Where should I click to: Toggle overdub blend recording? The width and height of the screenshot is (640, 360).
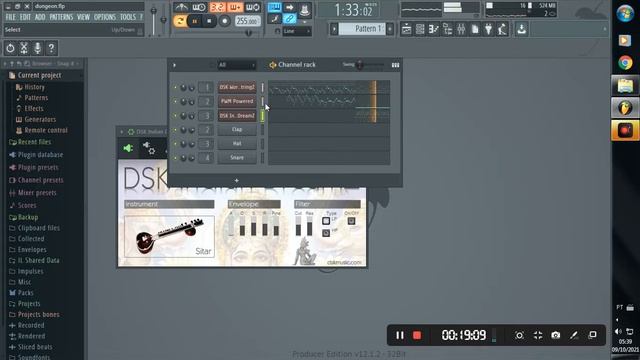(235, 7)
